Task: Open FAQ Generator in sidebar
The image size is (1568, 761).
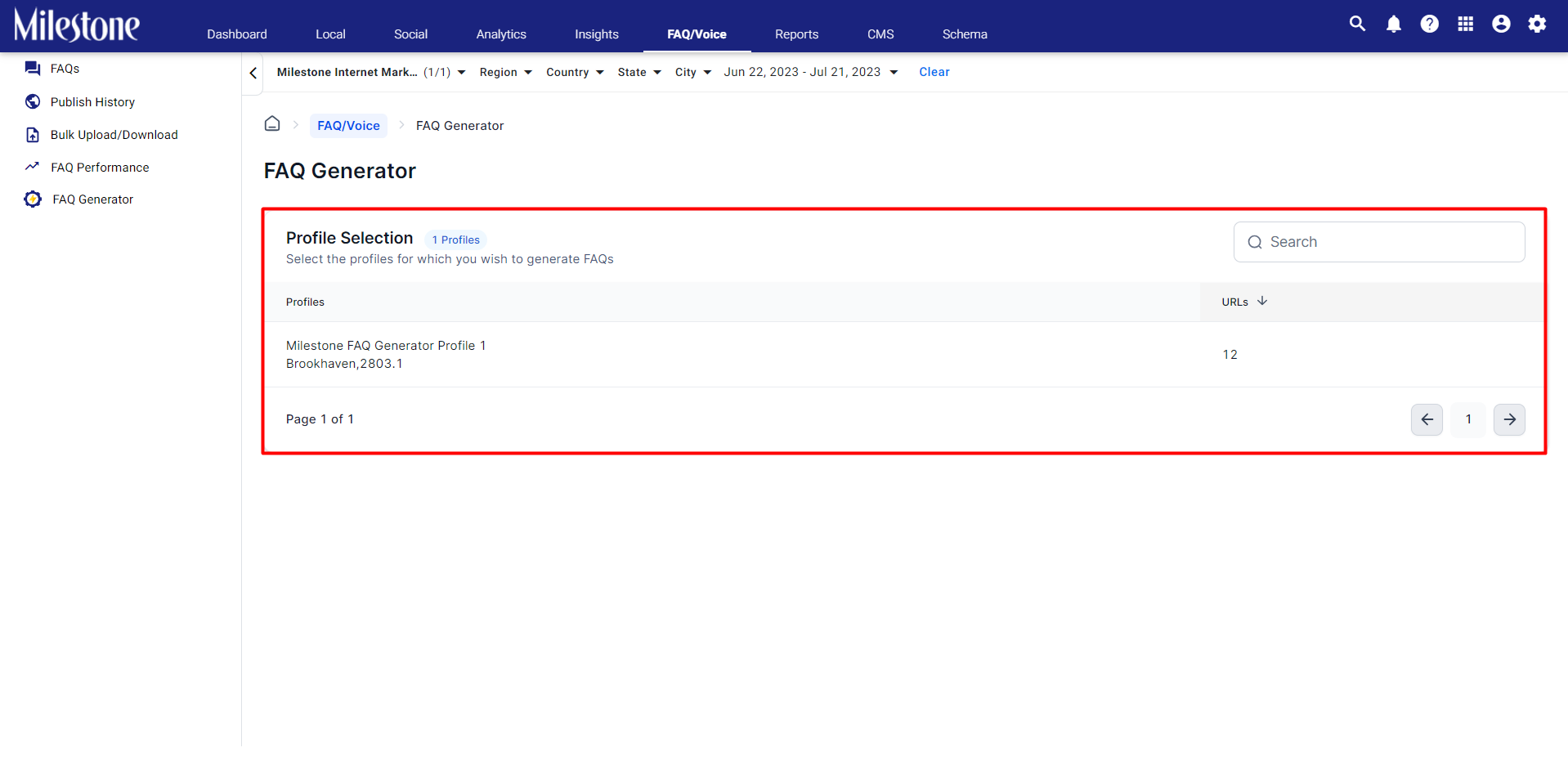Action: (x=92, y=199)
